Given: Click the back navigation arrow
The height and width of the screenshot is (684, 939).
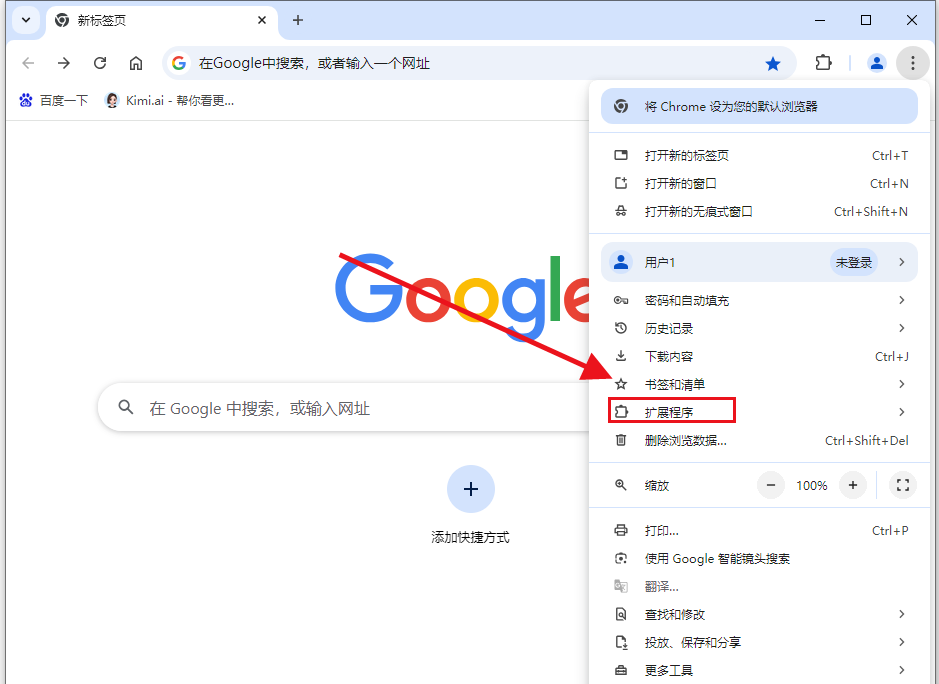Looking at the screenshot, I should click(x=28, y=63).
